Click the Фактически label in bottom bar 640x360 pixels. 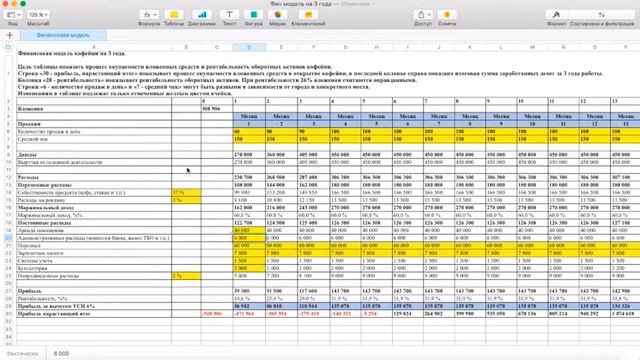pyautogui.click(x=22, y=353)
